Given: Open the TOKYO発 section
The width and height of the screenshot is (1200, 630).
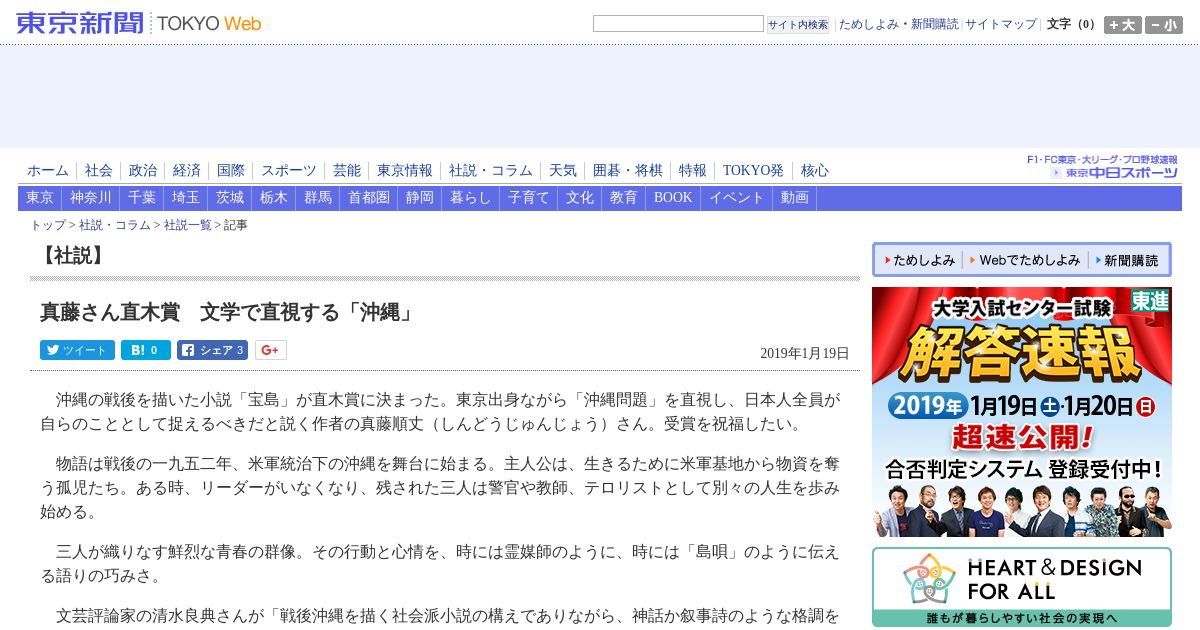Looking at the screenshot, I should click(753, 170).
